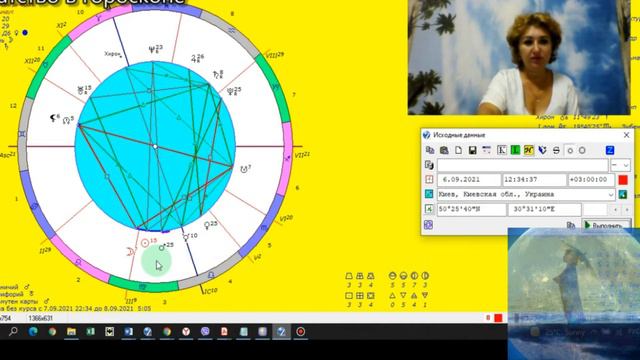Open Yandex Browser from the taskbar
640x360 pixels.
pyautogui.click(x=186, y=331)
